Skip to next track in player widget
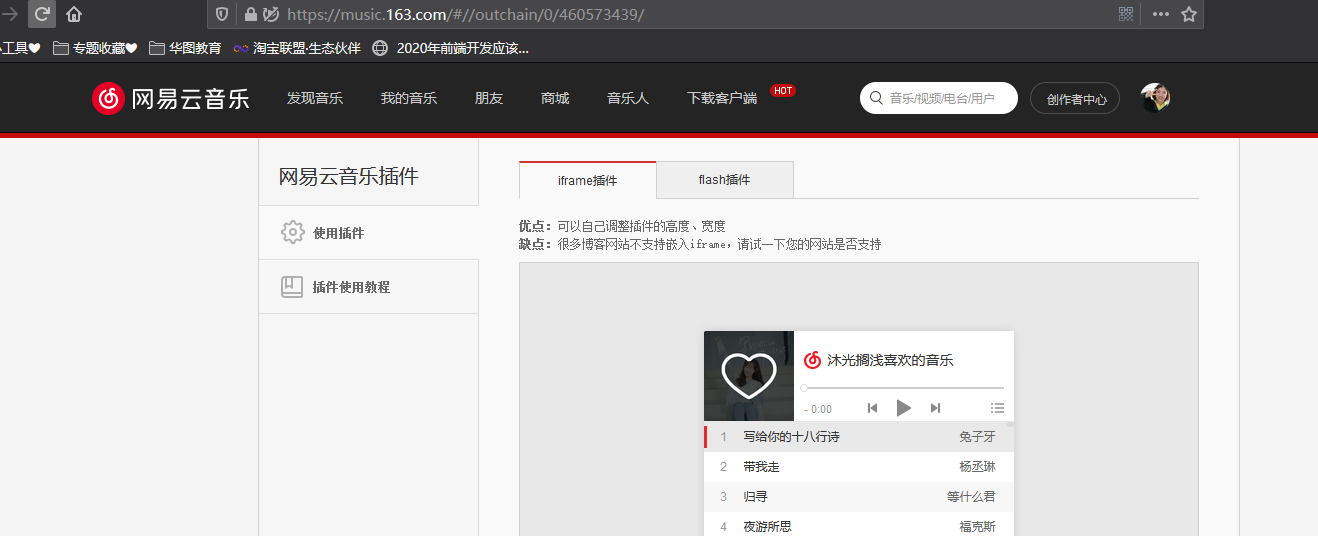The width and height of the screenshot is (1318, 536). [935, 408]
